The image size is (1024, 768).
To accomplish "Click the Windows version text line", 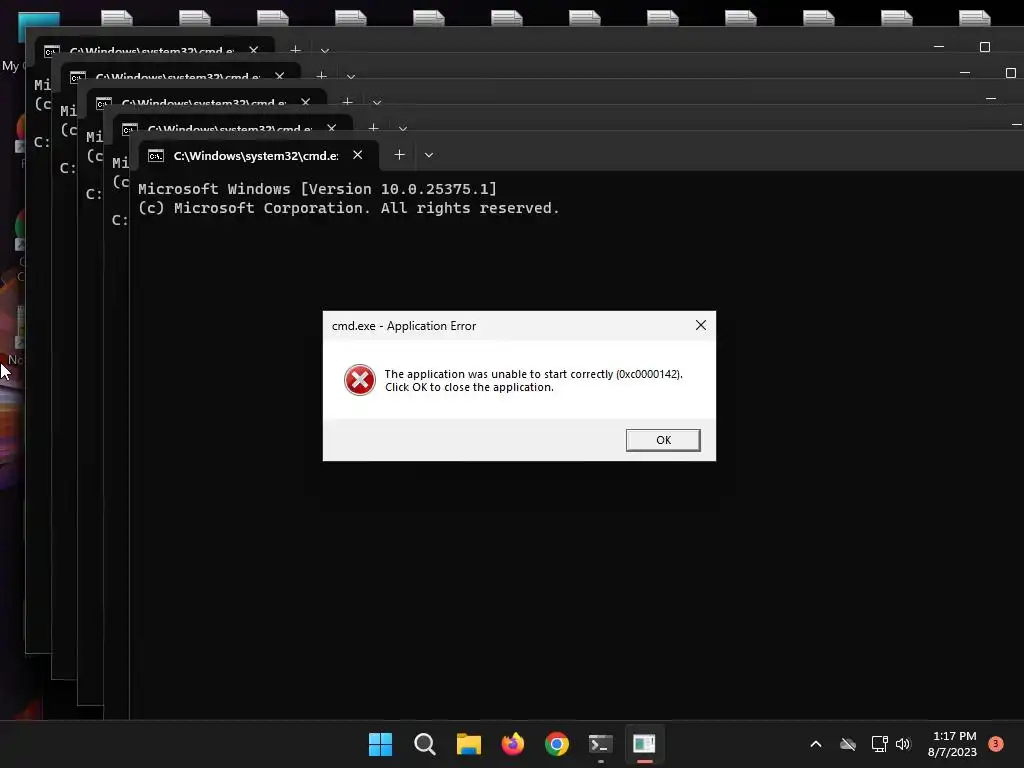I will pos(317,189).
